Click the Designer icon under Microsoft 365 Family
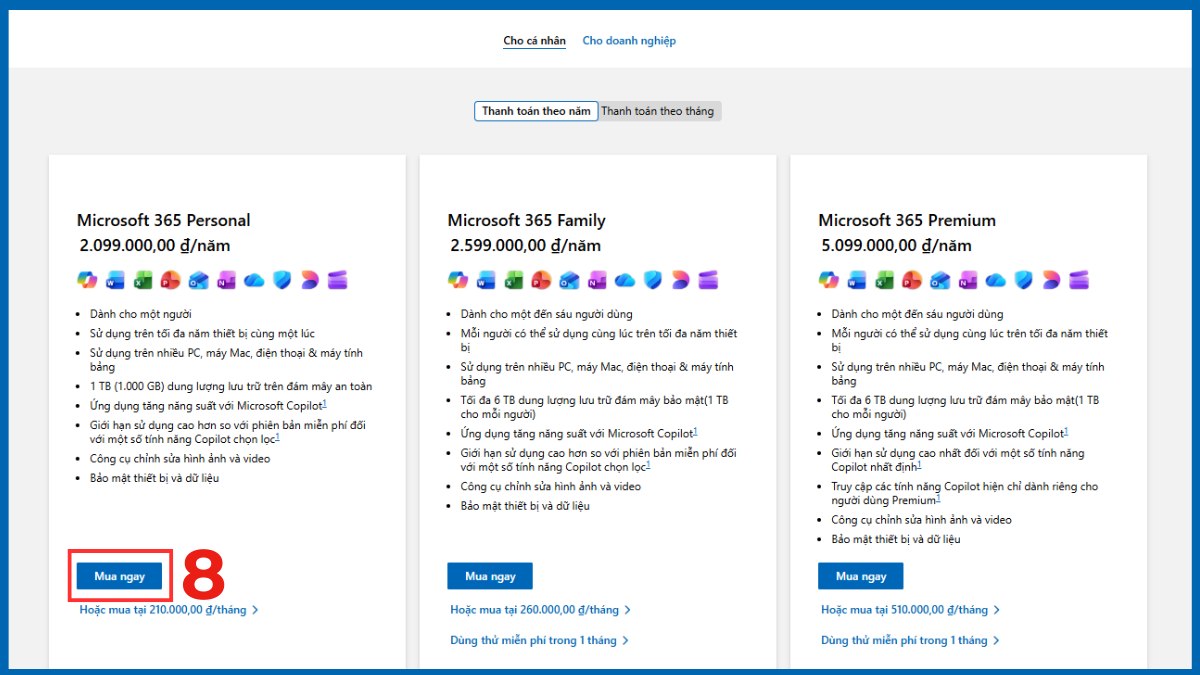 (x=680, y=279)
